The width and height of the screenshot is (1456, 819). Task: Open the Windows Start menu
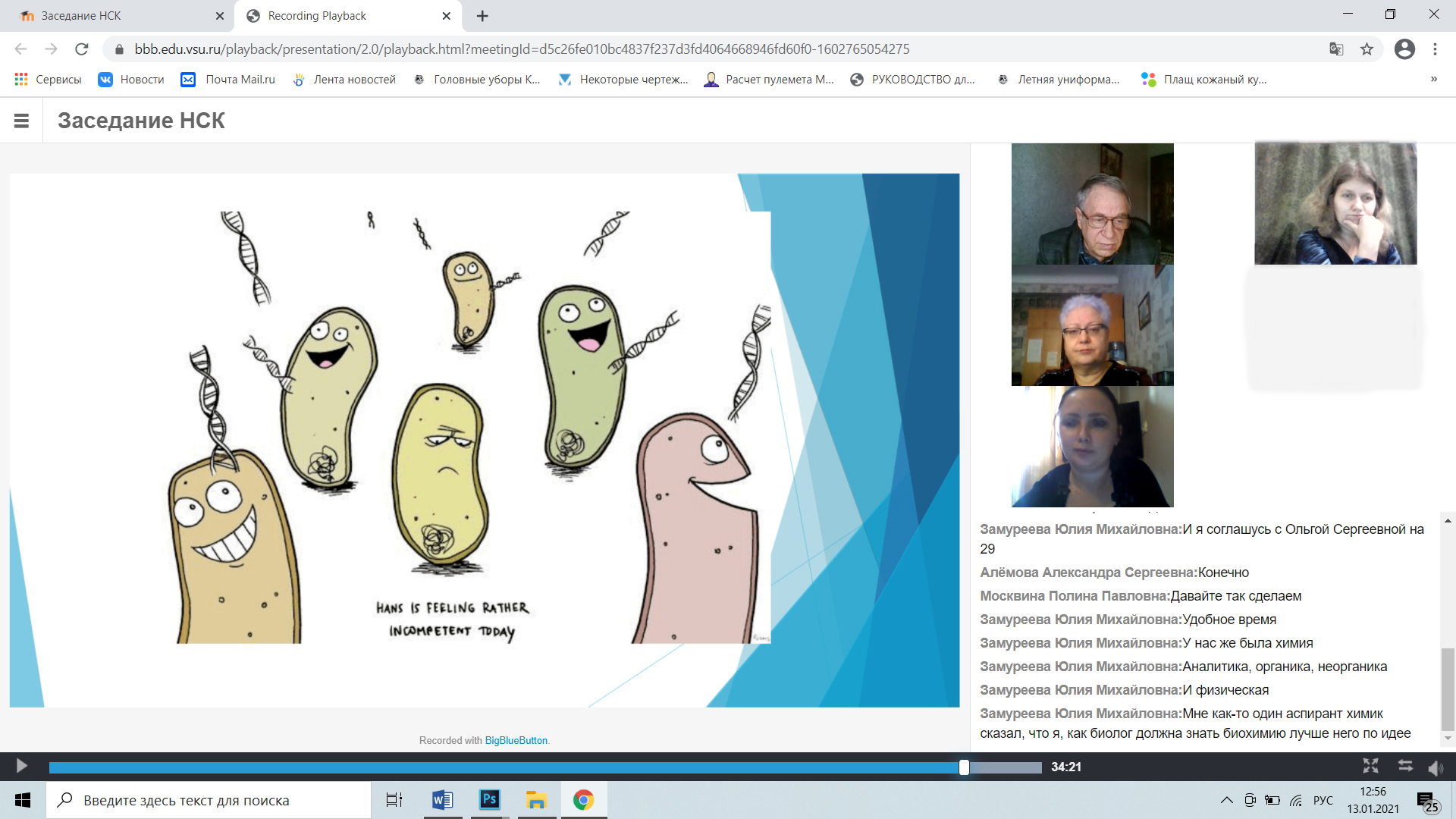point(23,800)
